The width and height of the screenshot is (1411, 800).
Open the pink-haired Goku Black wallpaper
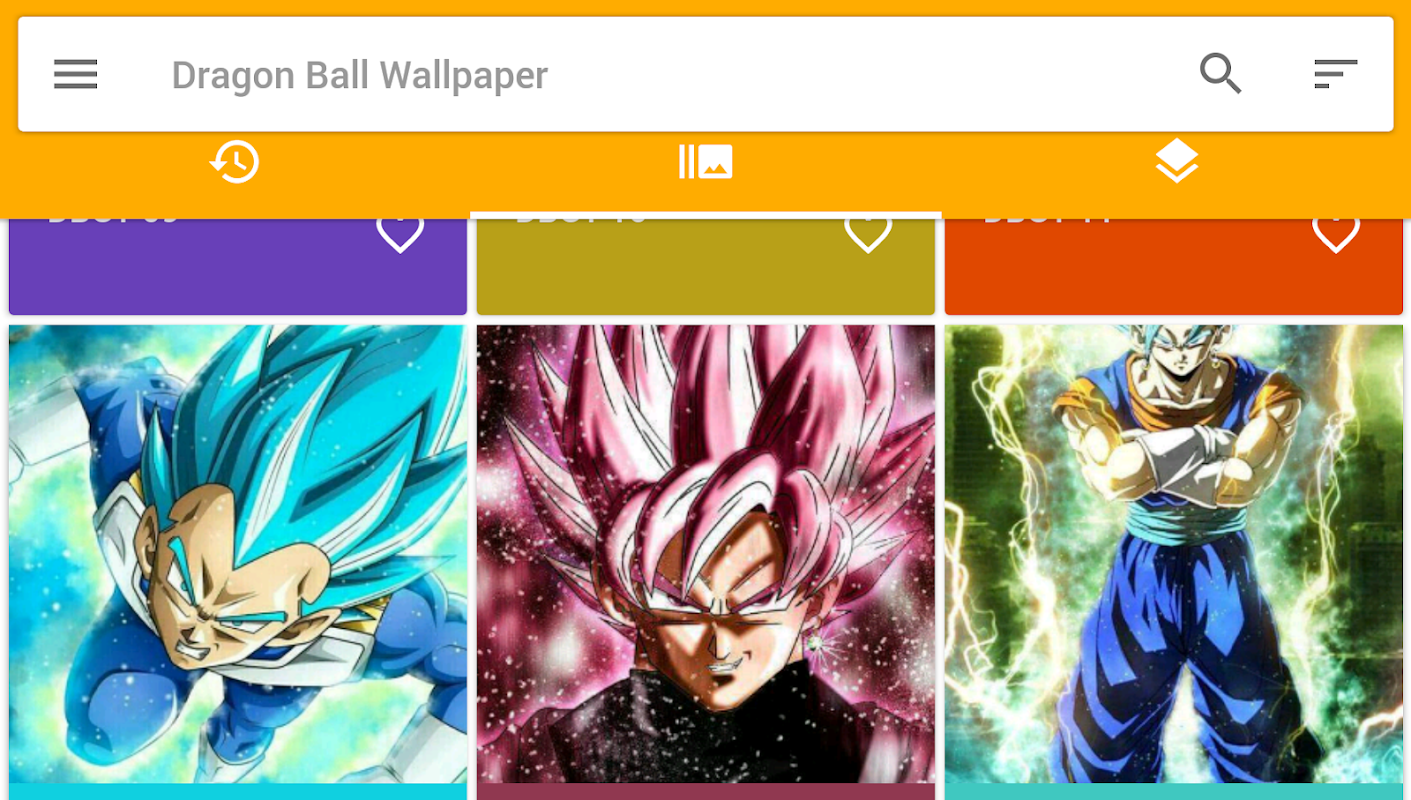706,554
